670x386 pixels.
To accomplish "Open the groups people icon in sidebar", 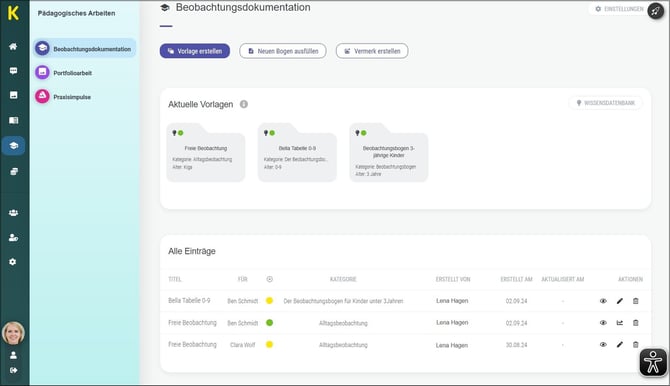I will (x=13, y=212).
